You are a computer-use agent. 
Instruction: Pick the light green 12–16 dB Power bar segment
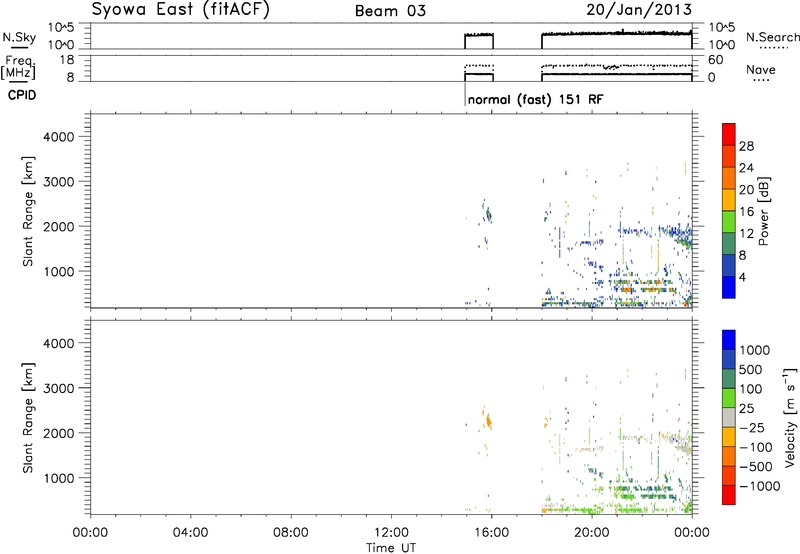point(729,221)
